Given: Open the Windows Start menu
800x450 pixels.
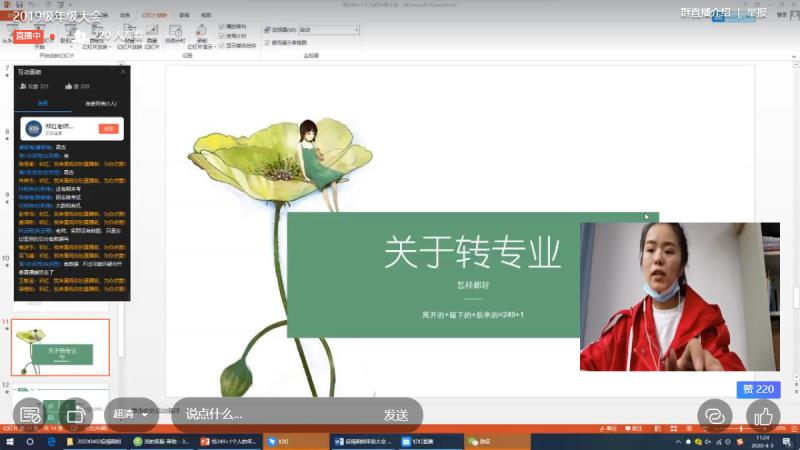Looking at the screenshot, I should 10,442.
